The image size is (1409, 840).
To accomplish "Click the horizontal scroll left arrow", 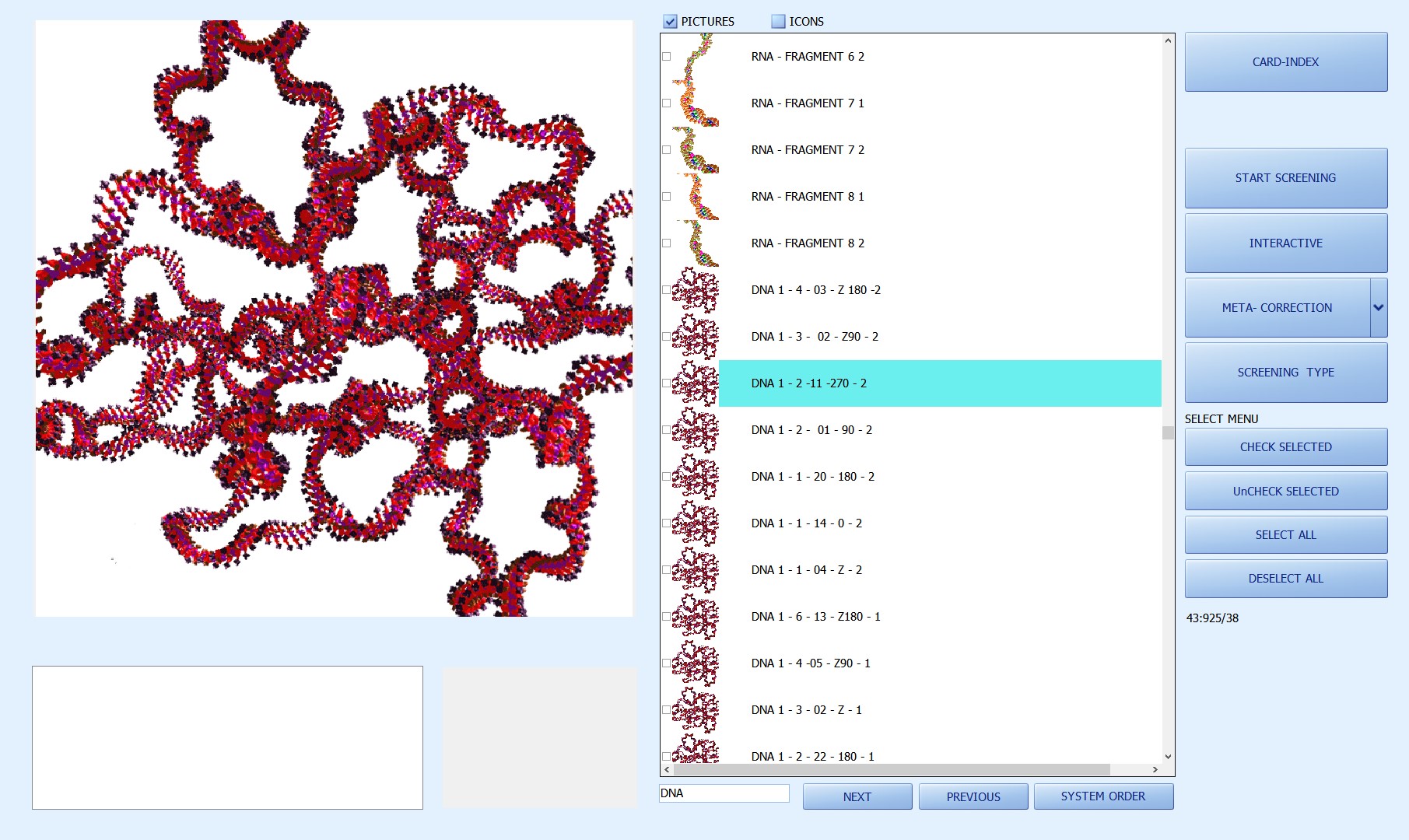I will coord(667,769).
